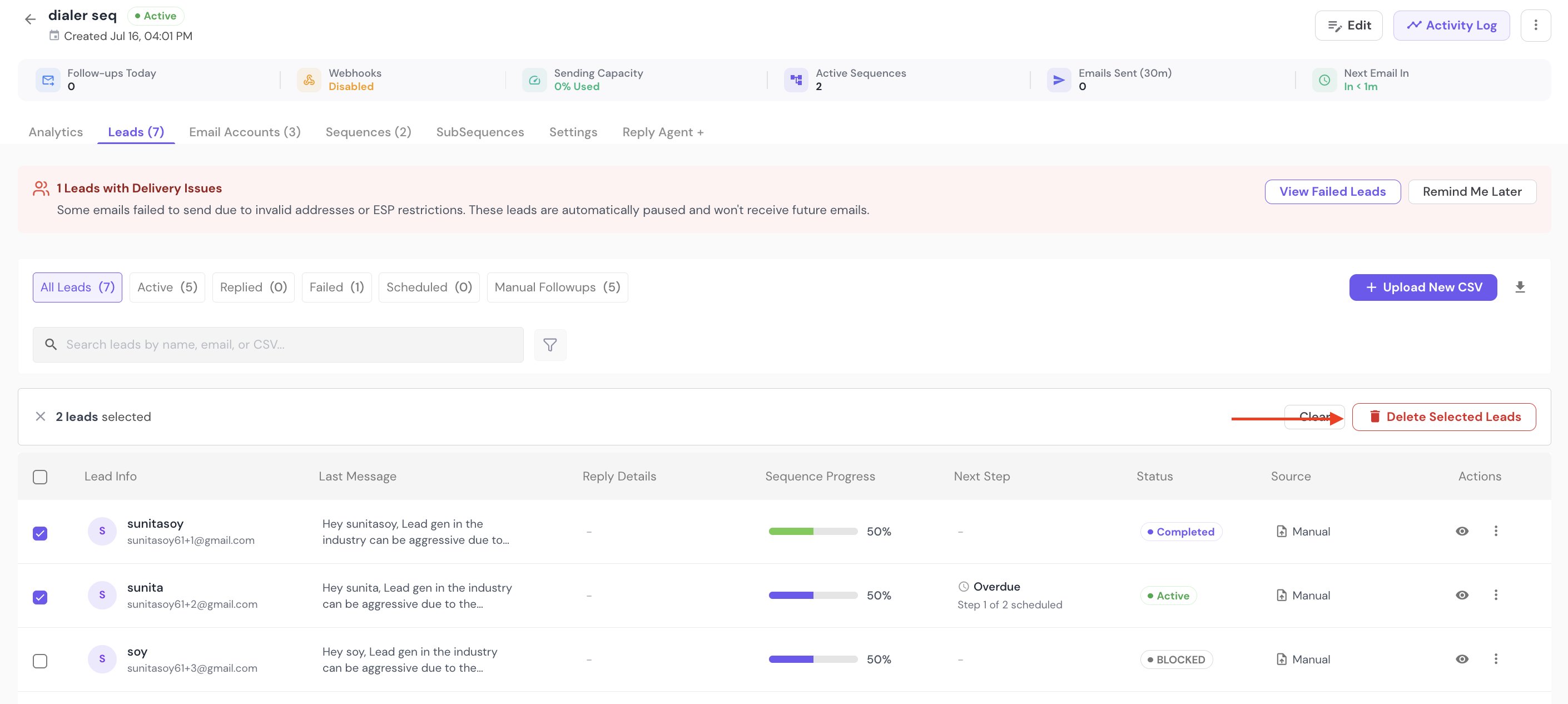
Task: Check the soy lead checkbox
Action: [x=40, y=661]
